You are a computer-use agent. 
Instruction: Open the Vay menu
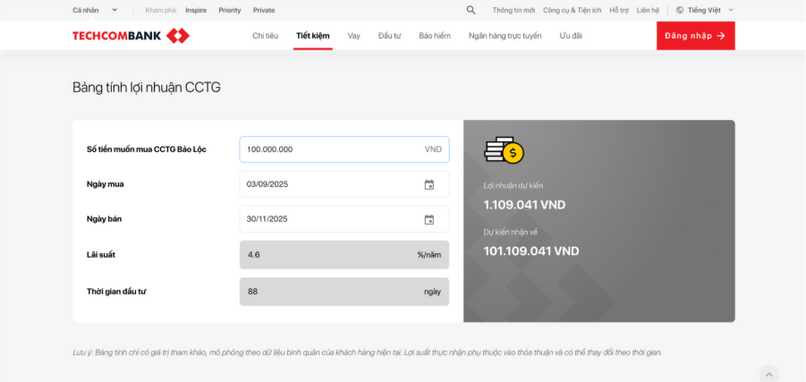(x=354, y=36)
